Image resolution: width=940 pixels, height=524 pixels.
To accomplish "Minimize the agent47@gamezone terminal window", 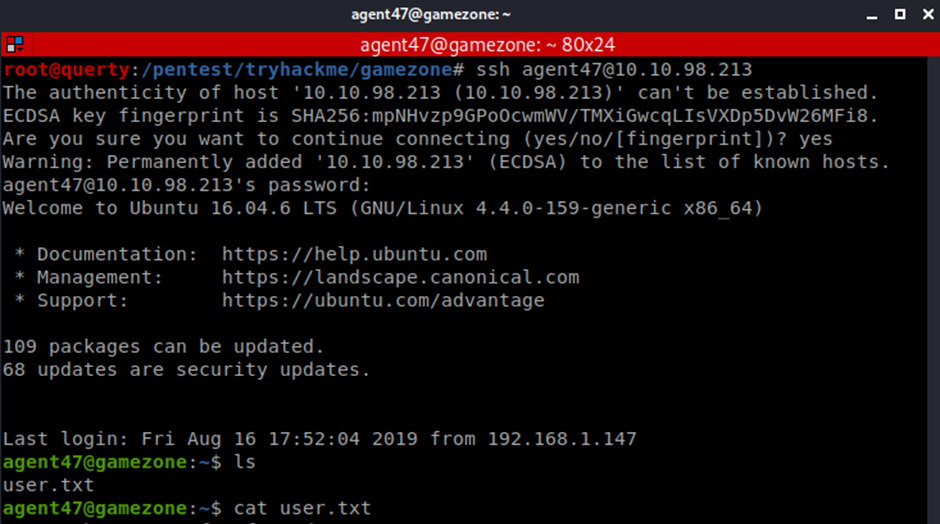I will 872,15.
